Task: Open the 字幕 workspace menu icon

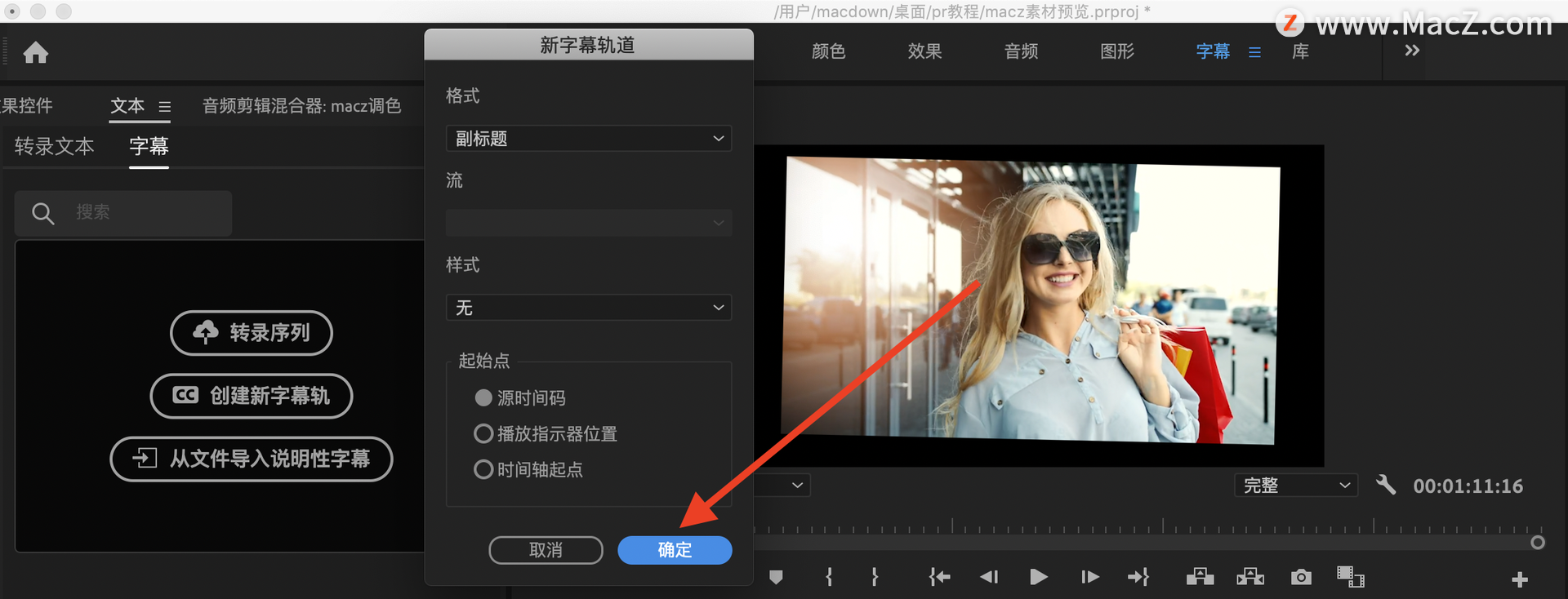Action: click(x=1254, y=52)
